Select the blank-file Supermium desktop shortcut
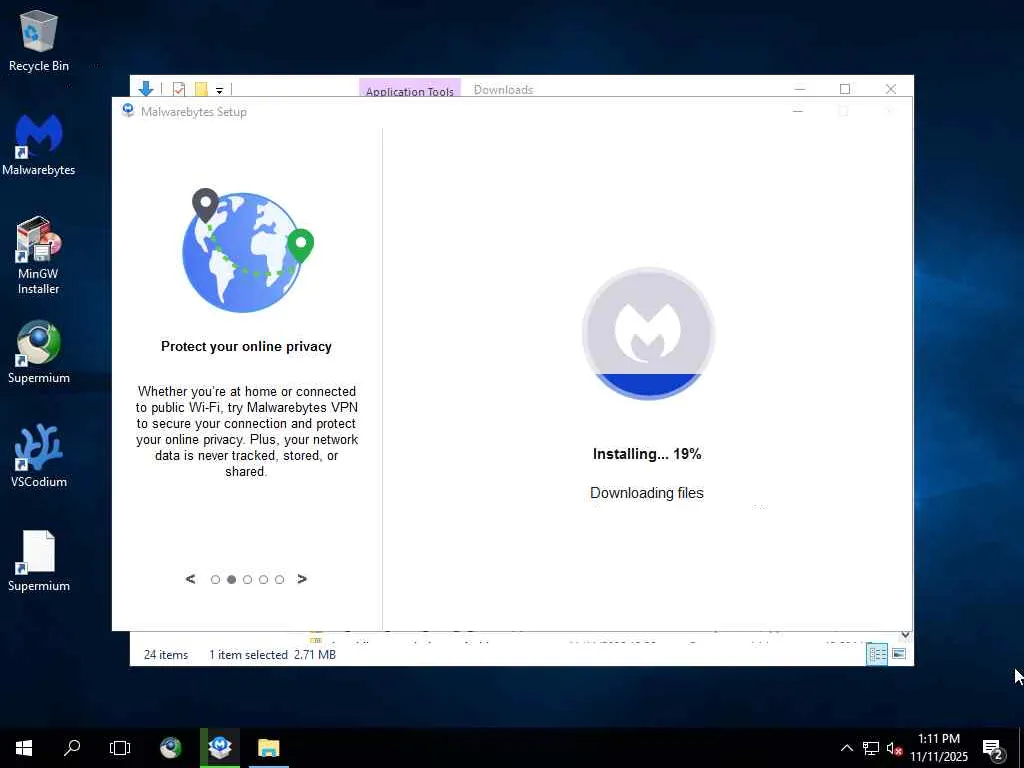This screenshot has height=768, width=1024. 39,561
